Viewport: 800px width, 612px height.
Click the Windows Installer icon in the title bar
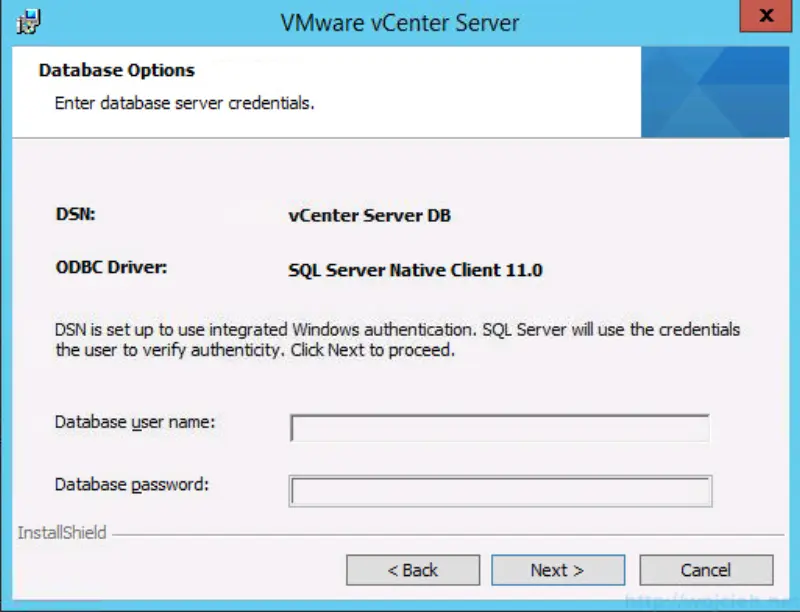(31, 20)
